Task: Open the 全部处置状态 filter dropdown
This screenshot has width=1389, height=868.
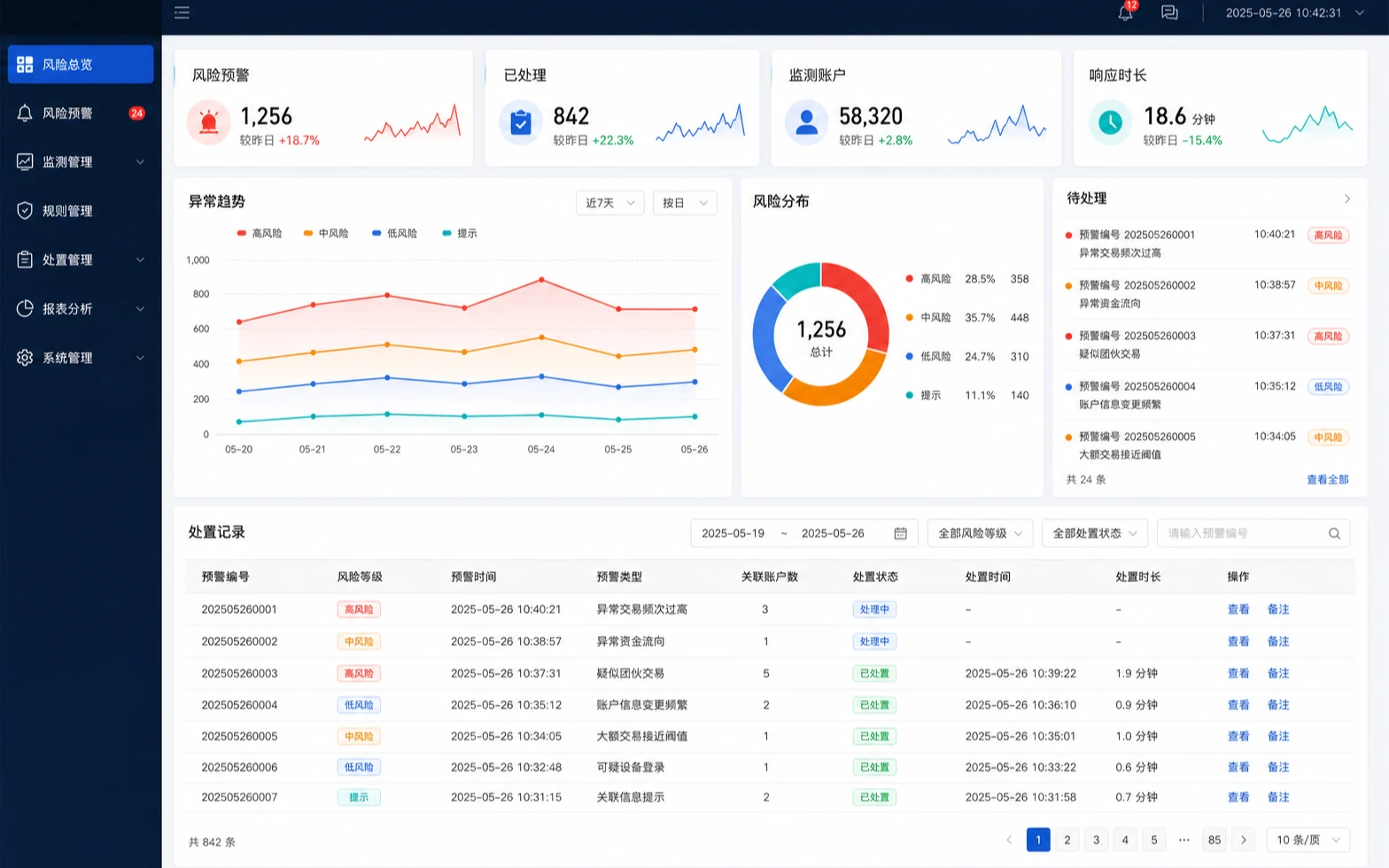Action: [1095, 533]
